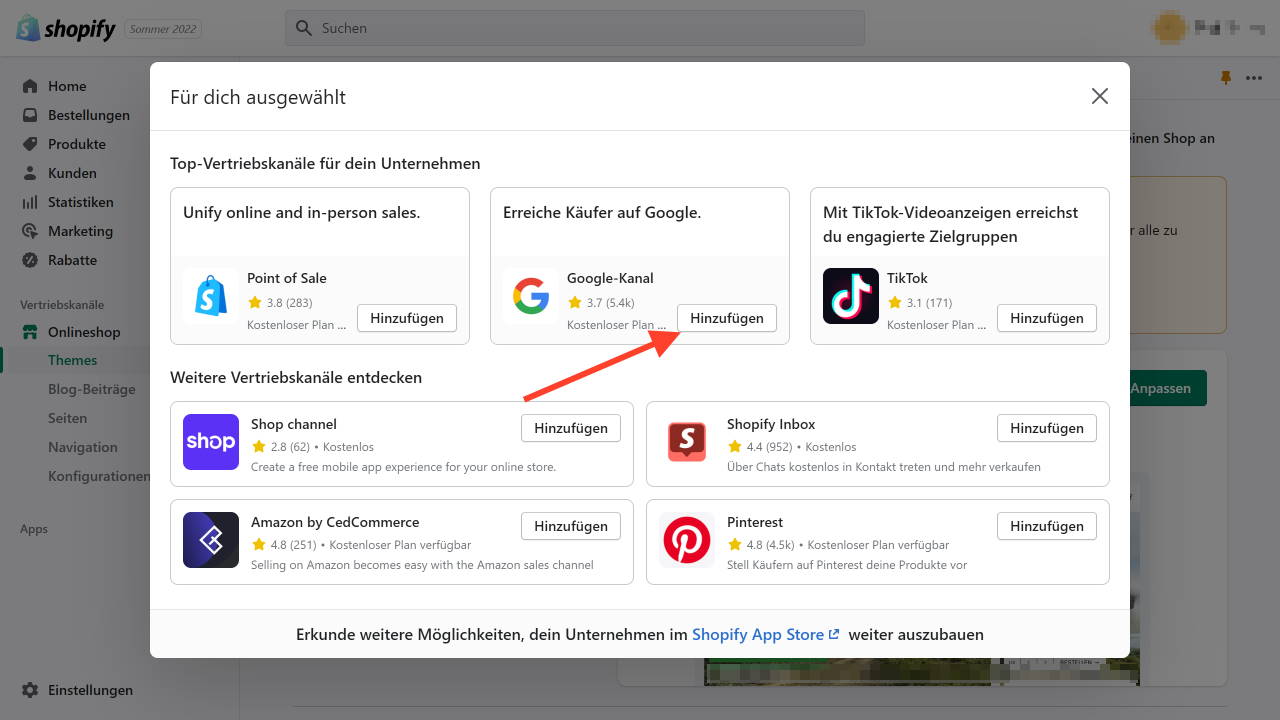This screenshot has width=1280, height=720.
Task: Click the Sommer 2022 badge
Action: click(164, 29)
